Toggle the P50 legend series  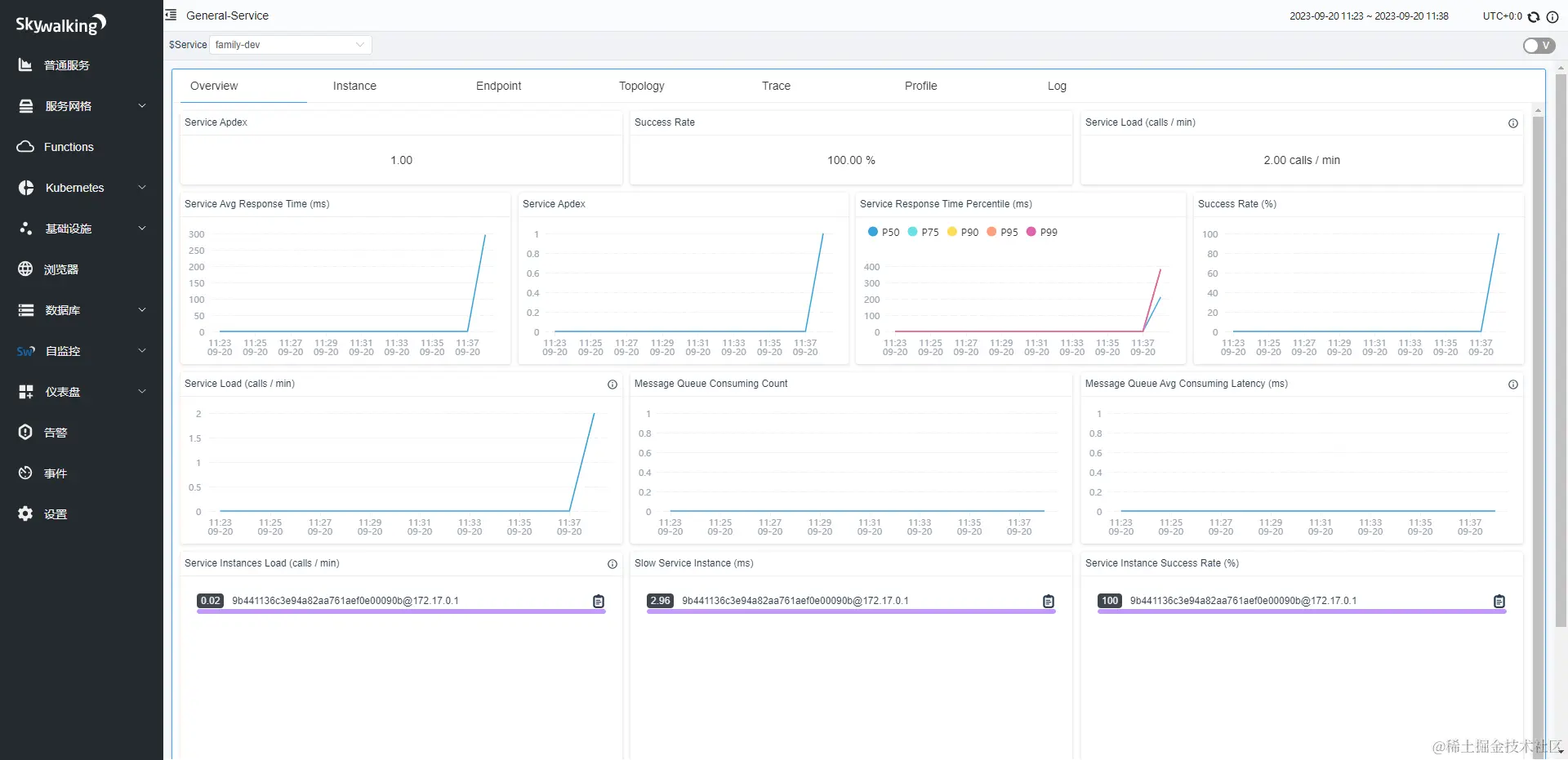tap(884, 232)
